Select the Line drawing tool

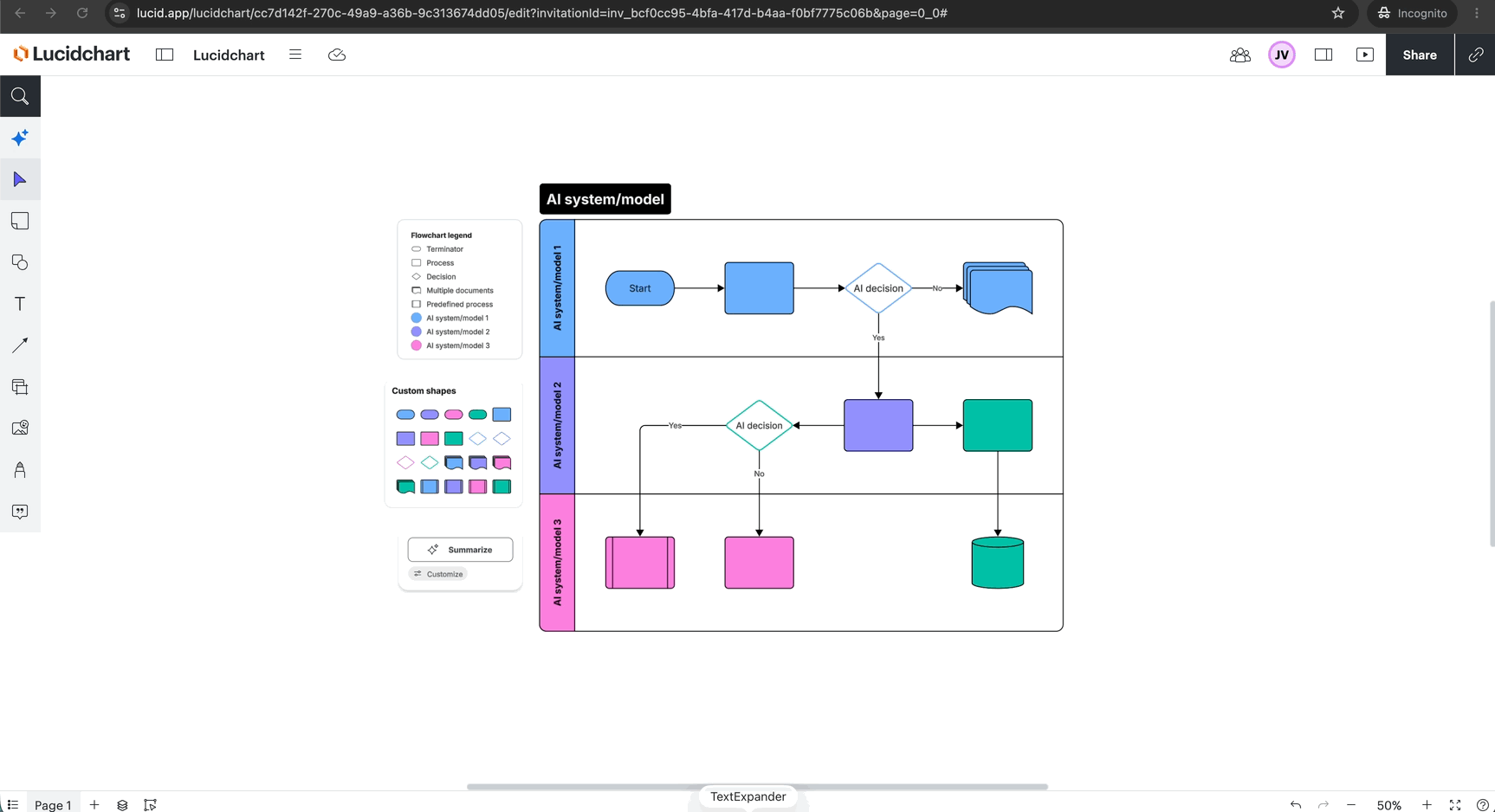pos(20,345)
